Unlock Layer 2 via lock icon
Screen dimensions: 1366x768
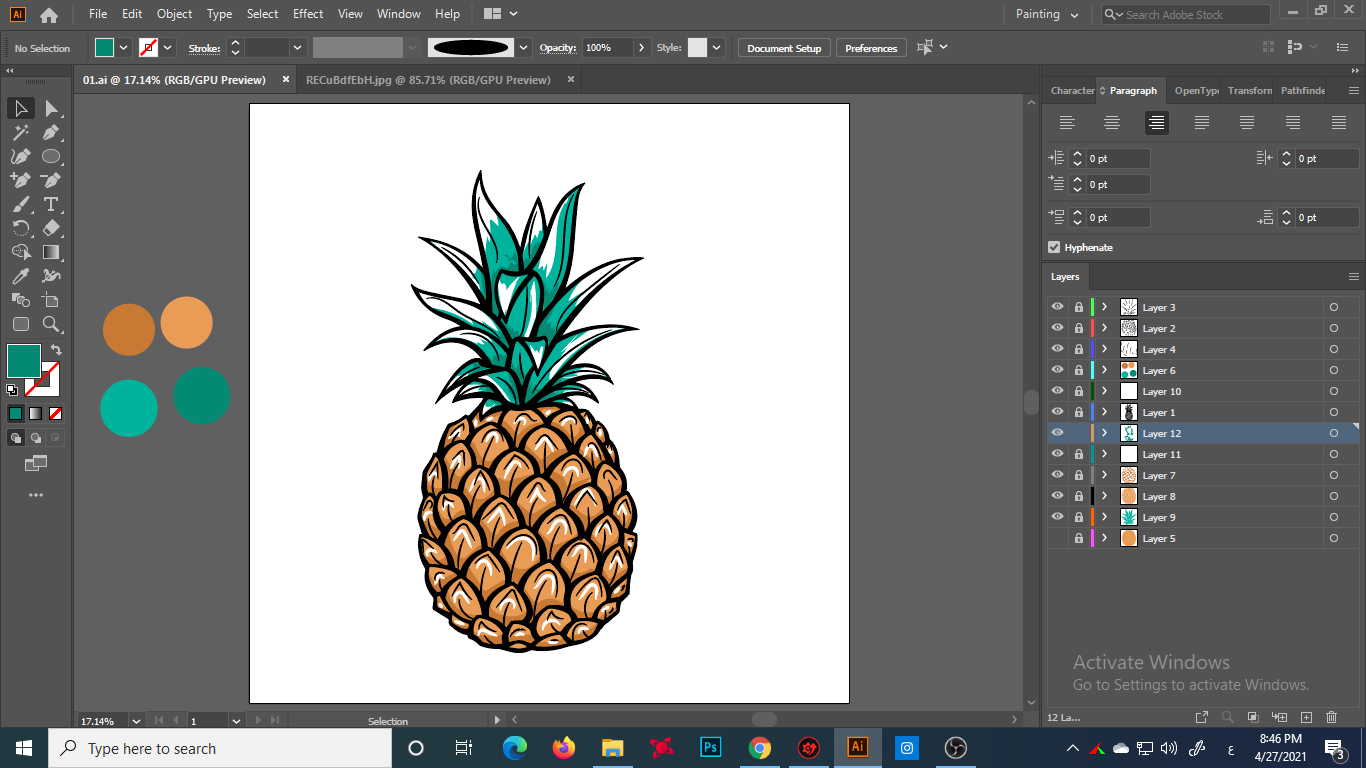point(1078,328)
